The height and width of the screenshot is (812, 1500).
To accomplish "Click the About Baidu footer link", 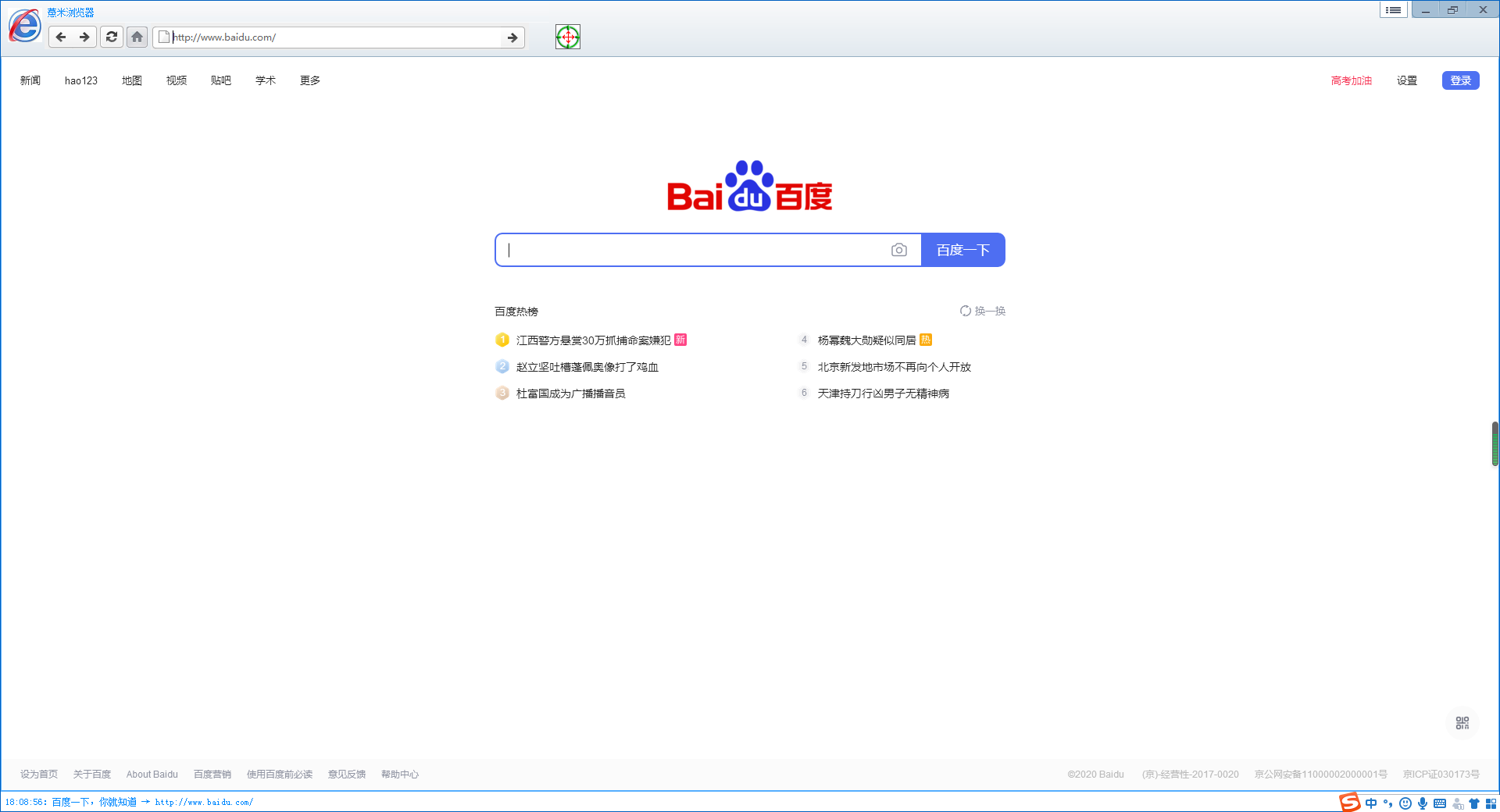I will (152, 774).
